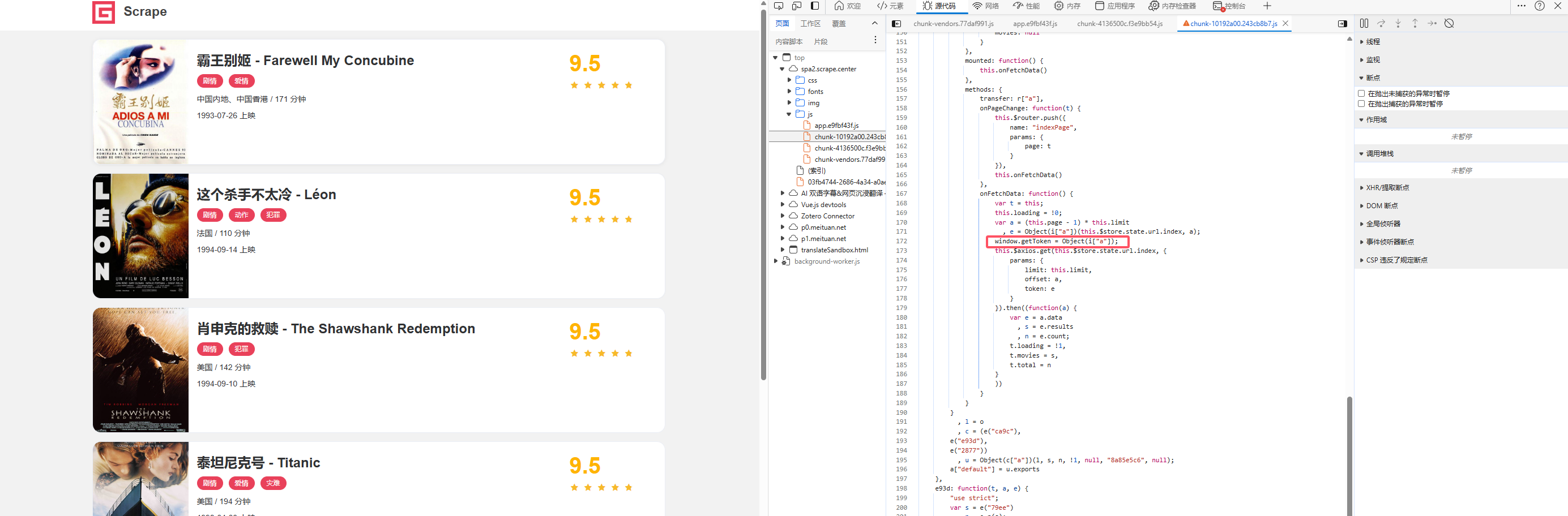Click the Titanic movie poster thumbnail

pyautogui.click(x=140, y=479)
